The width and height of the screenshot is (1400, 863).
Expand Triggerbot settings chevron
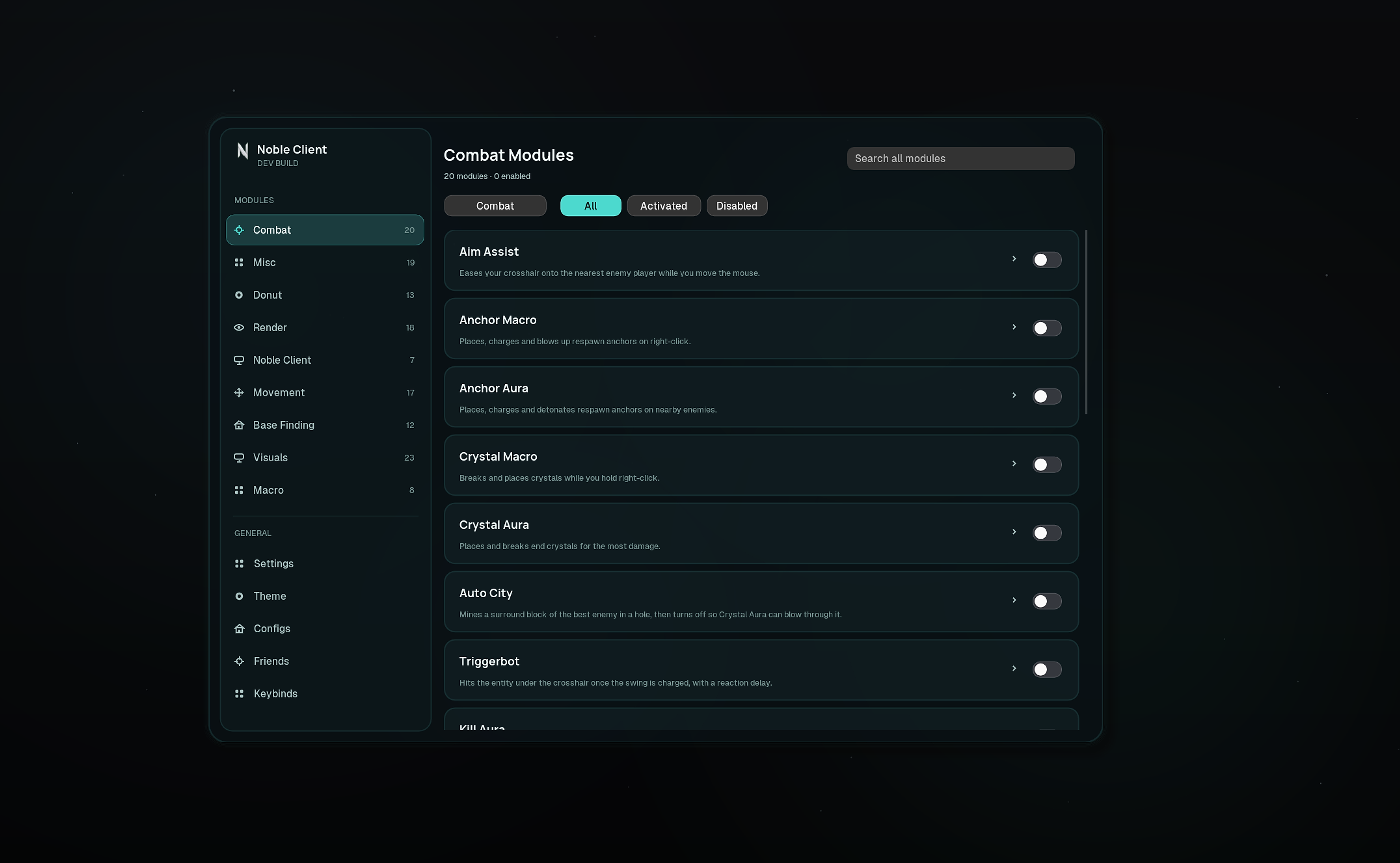click(x=1014, y=668)
